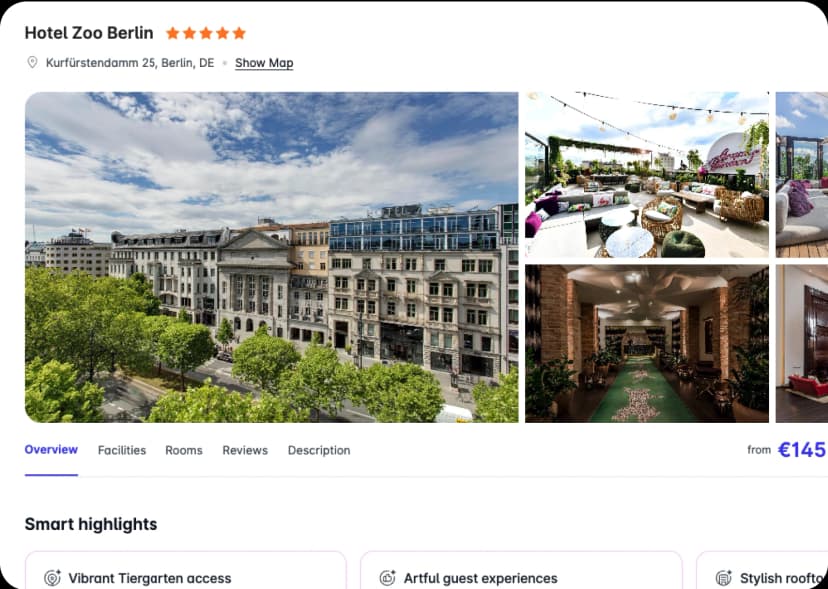Open the Facilities tab
828x589 pixels.
122,450
